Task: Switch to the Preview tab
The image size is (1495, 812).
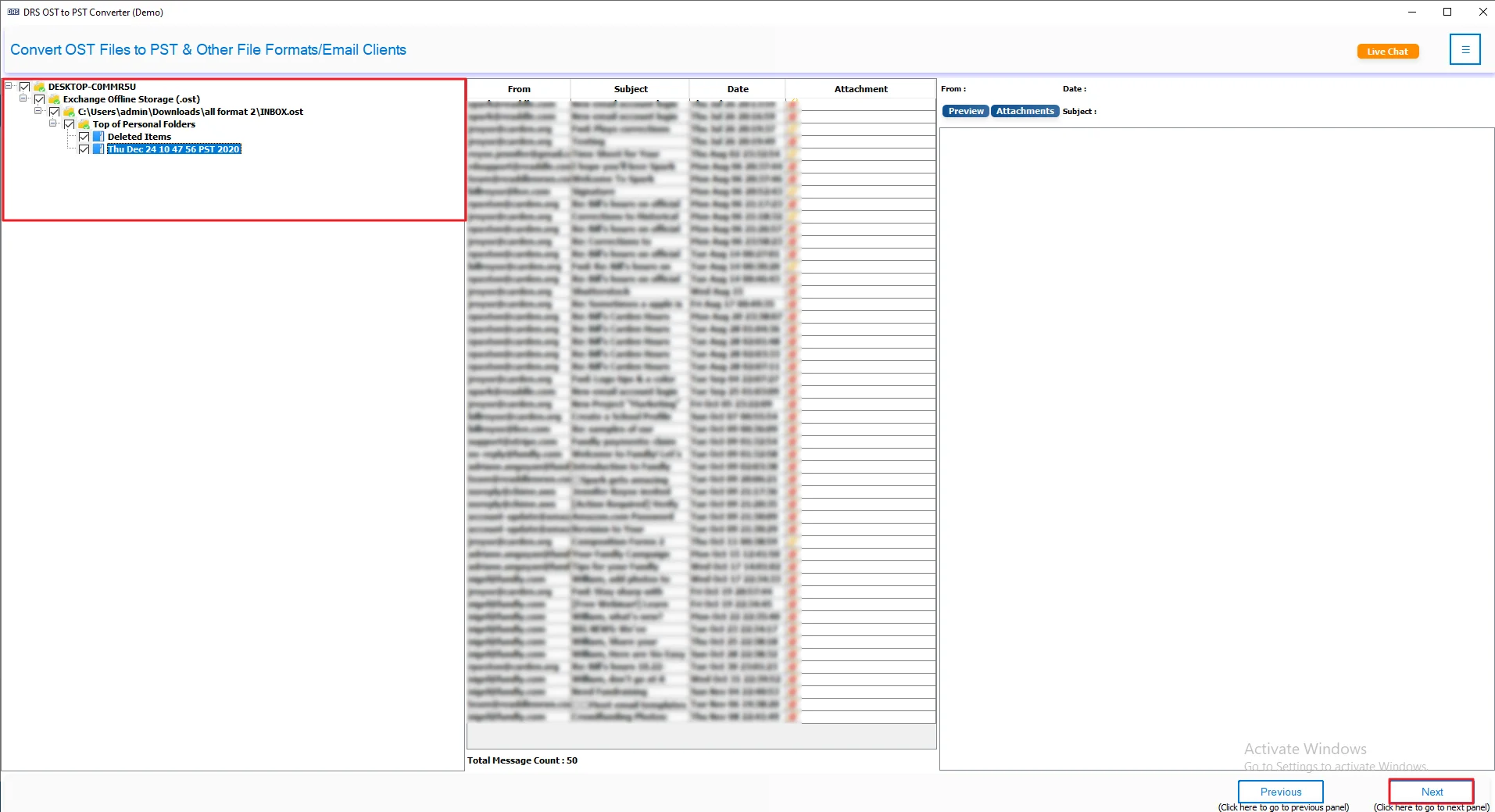Action: pyautogui.click(x=966, y=111)
